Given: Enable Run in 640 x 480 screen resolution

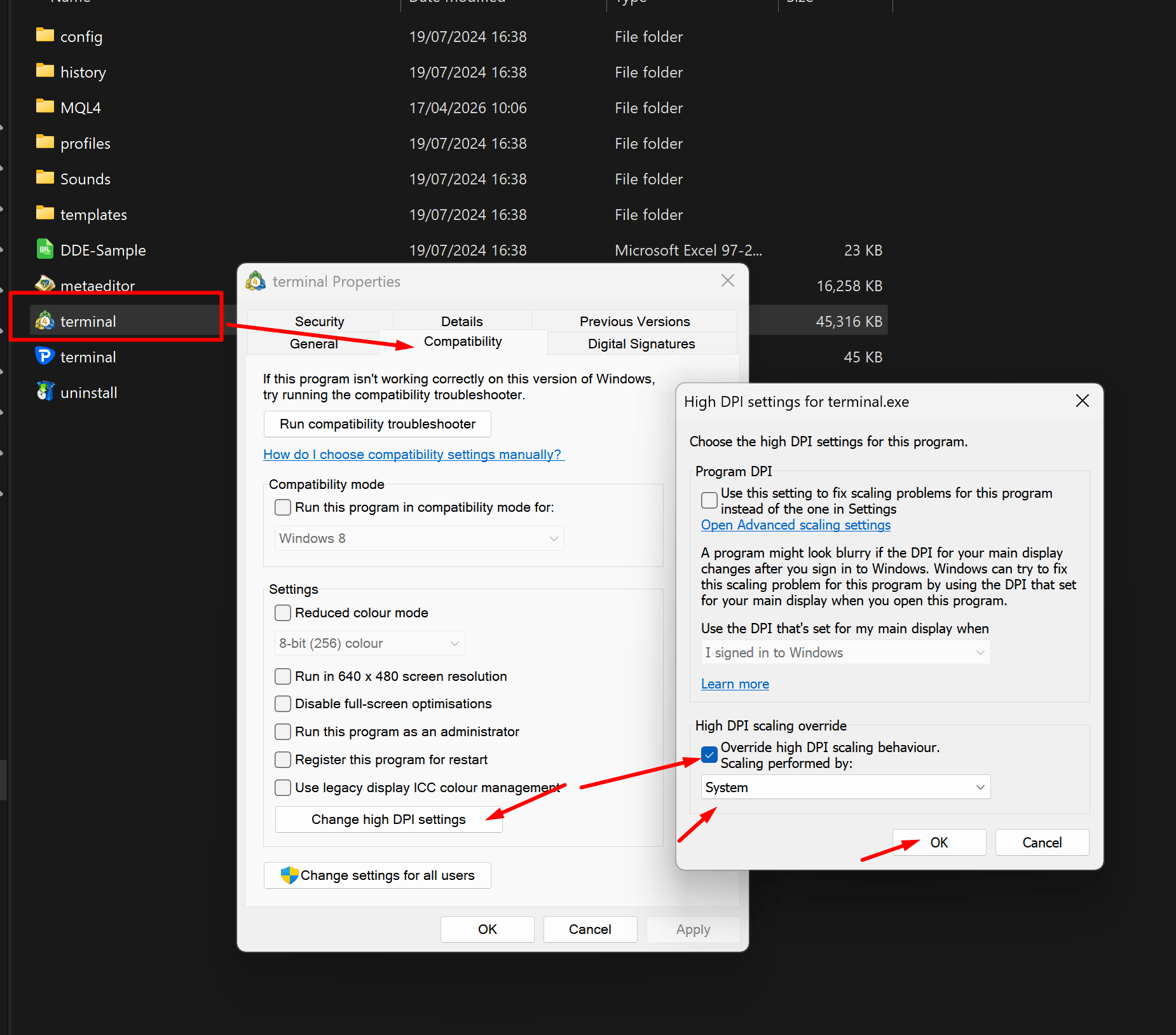Looking at the screenshot, I should (283, 676).
